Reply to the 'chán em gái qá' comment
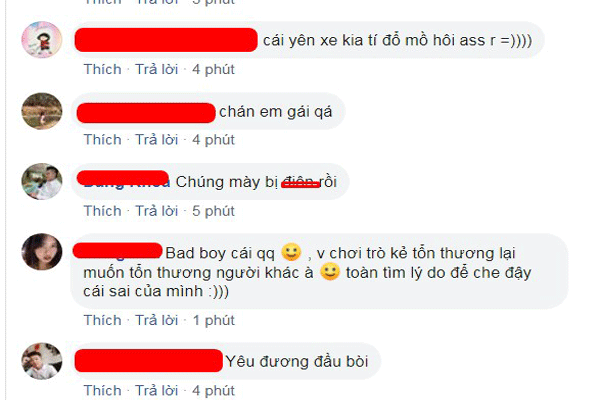The image size is (600, 400). (x=157, y=140)
